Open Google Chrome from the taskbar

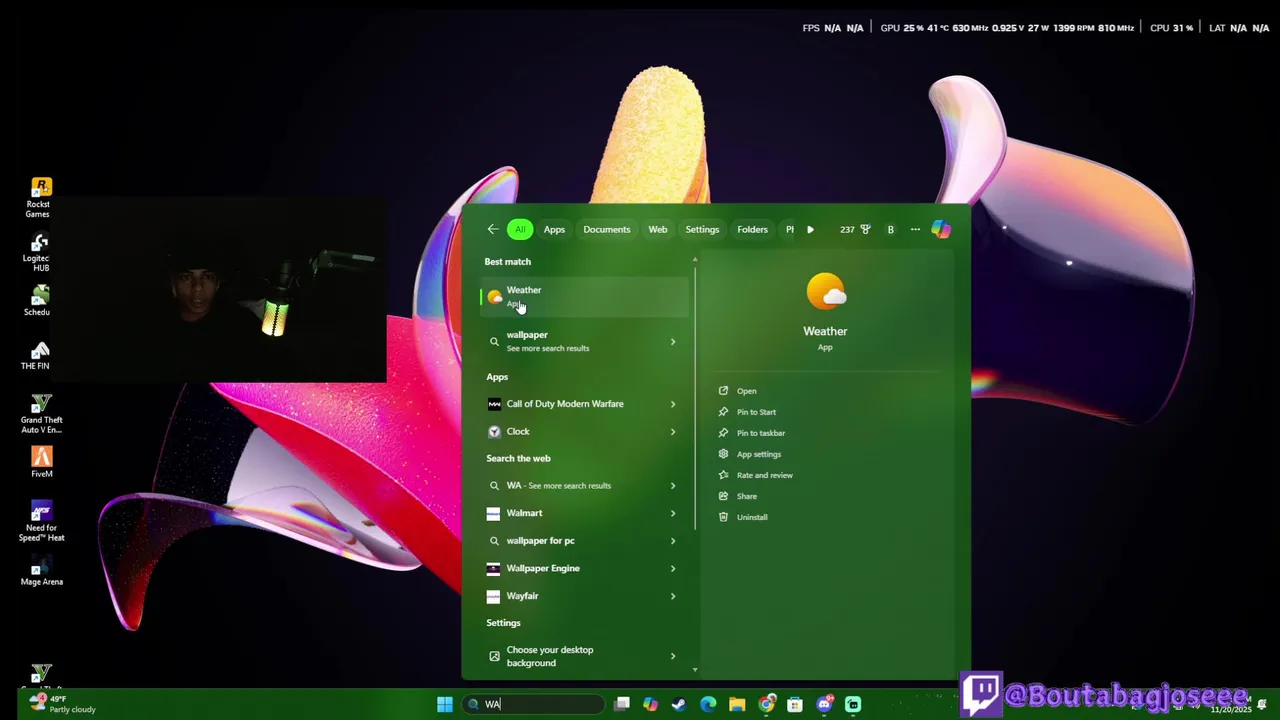pyautogui.click(x=766, y=704)
